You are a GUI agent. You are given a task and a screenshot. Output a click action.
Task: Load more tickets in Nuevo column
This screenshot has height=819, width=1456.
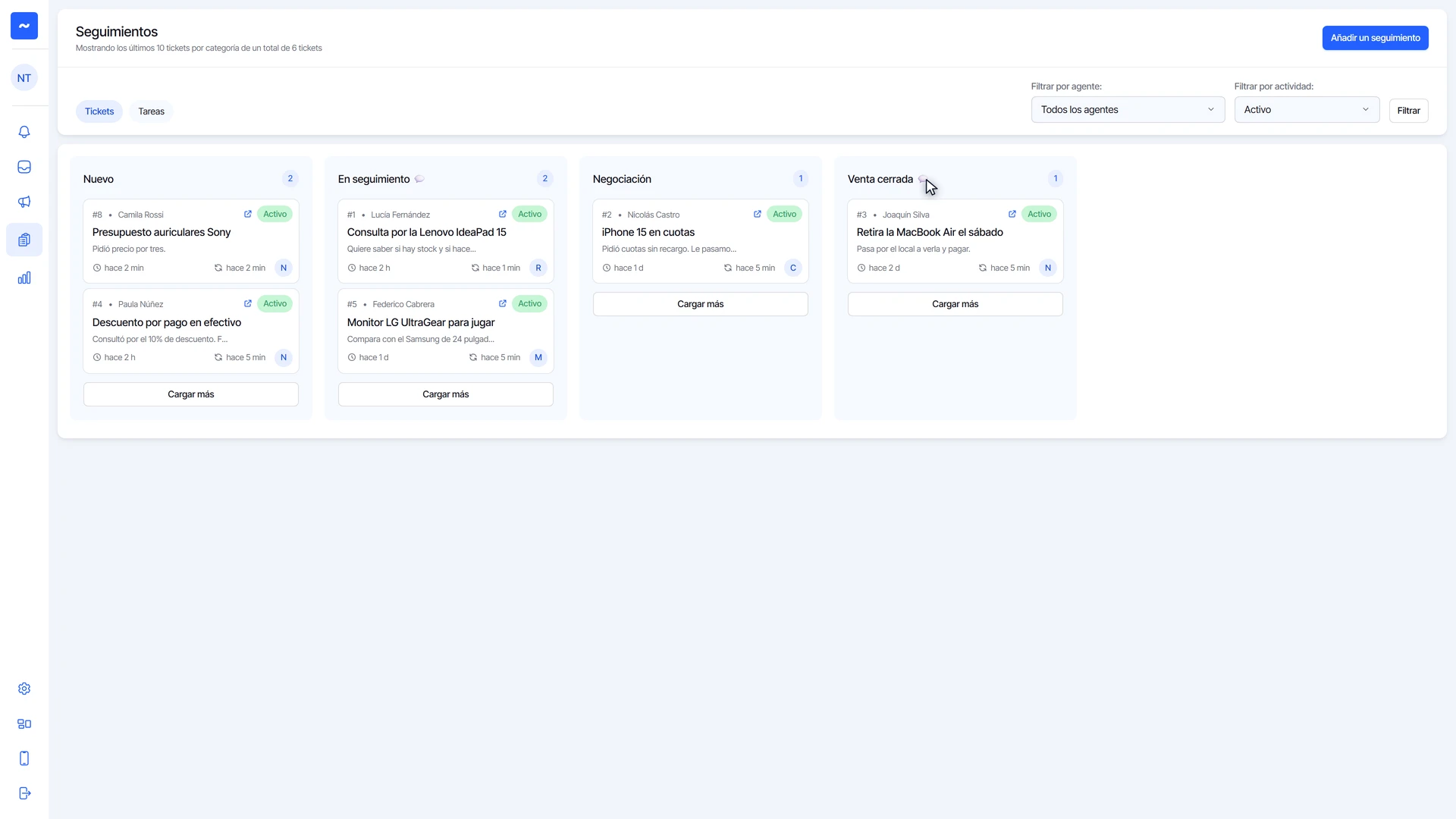(191, 394)
